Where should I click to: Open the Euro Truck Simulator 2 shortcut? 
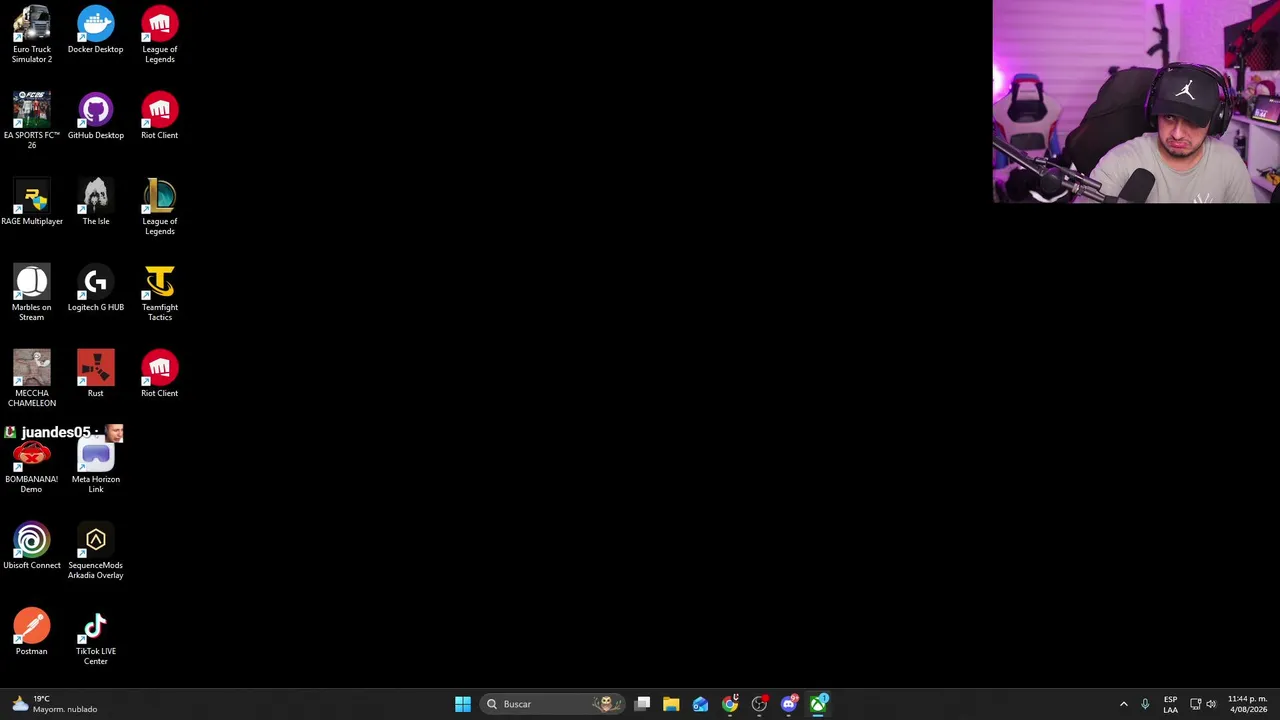32,35
